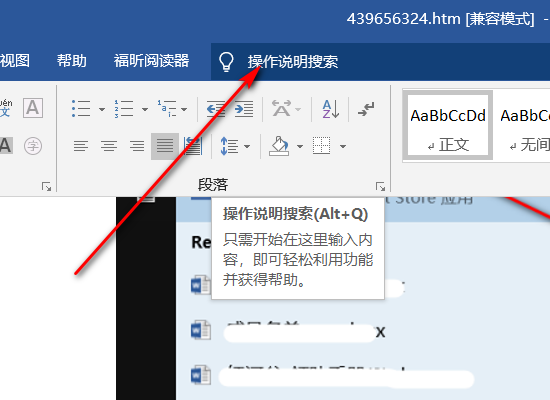550x400 pixels.
Task: Click the lightbulb Tell Me icon
Action: [x=226, y=62]
